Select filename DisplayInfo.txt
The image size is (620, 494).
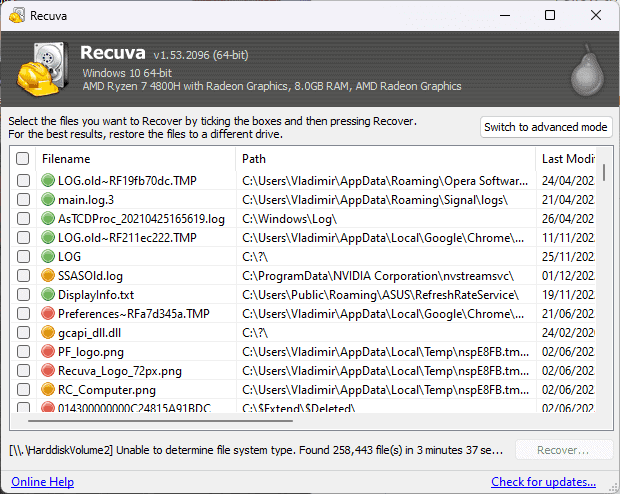pos(96,295)
